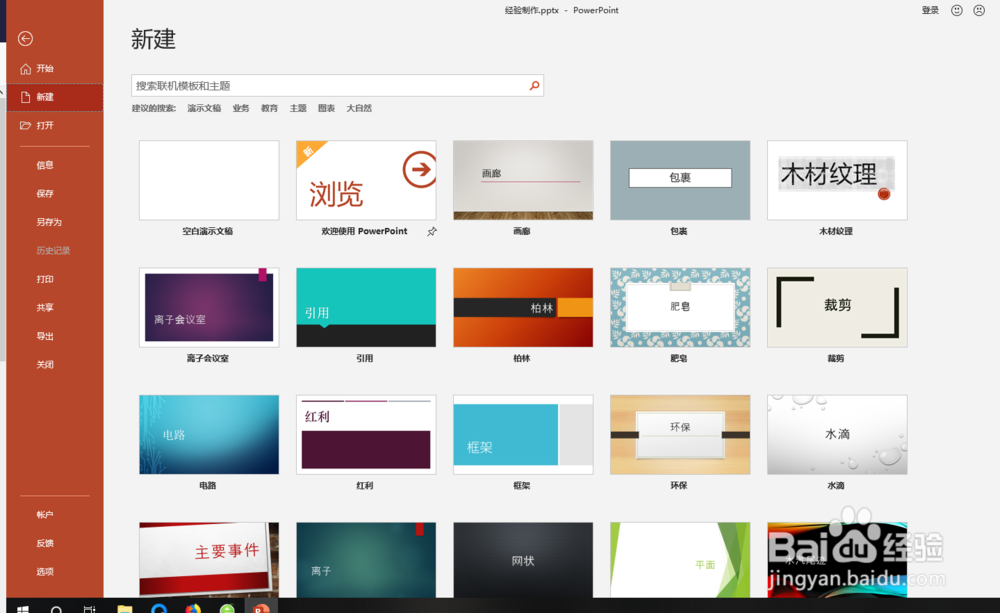Choose the 柏林 template

523,307
